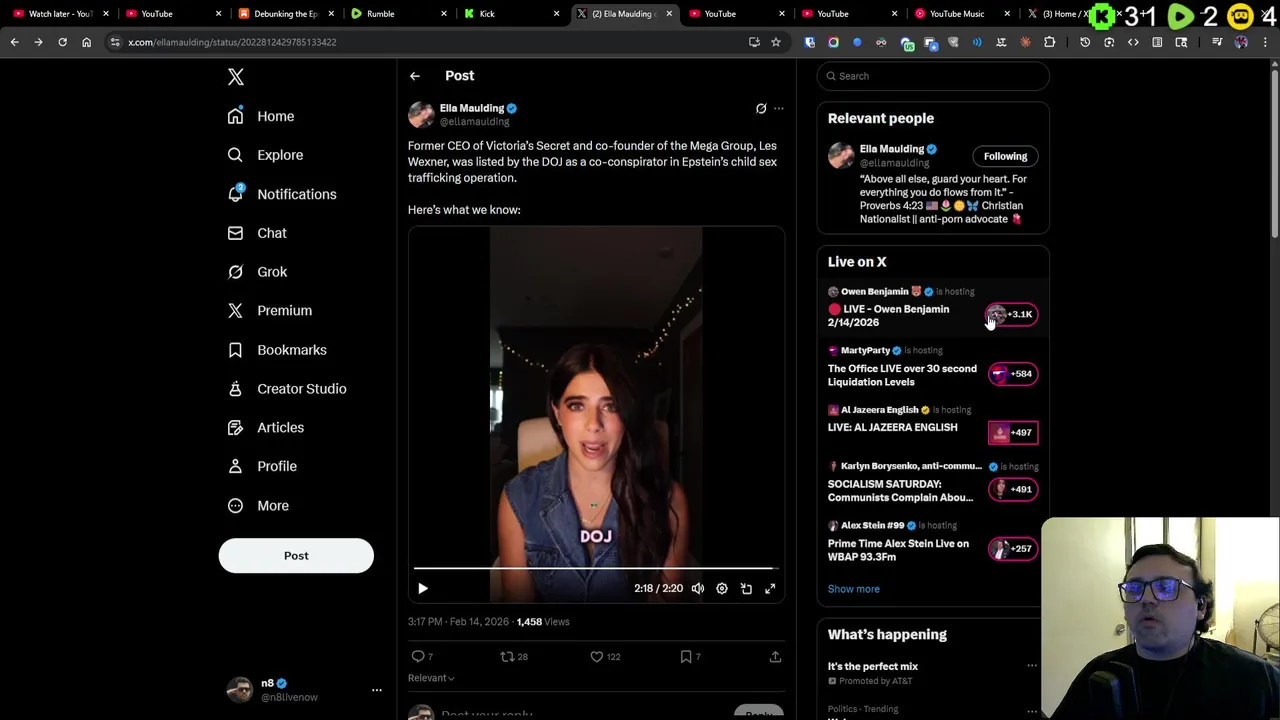Viewport: 1280px width, 720px height.
Task: Click install app icon in address bar
Action: (x=754, y=42)
